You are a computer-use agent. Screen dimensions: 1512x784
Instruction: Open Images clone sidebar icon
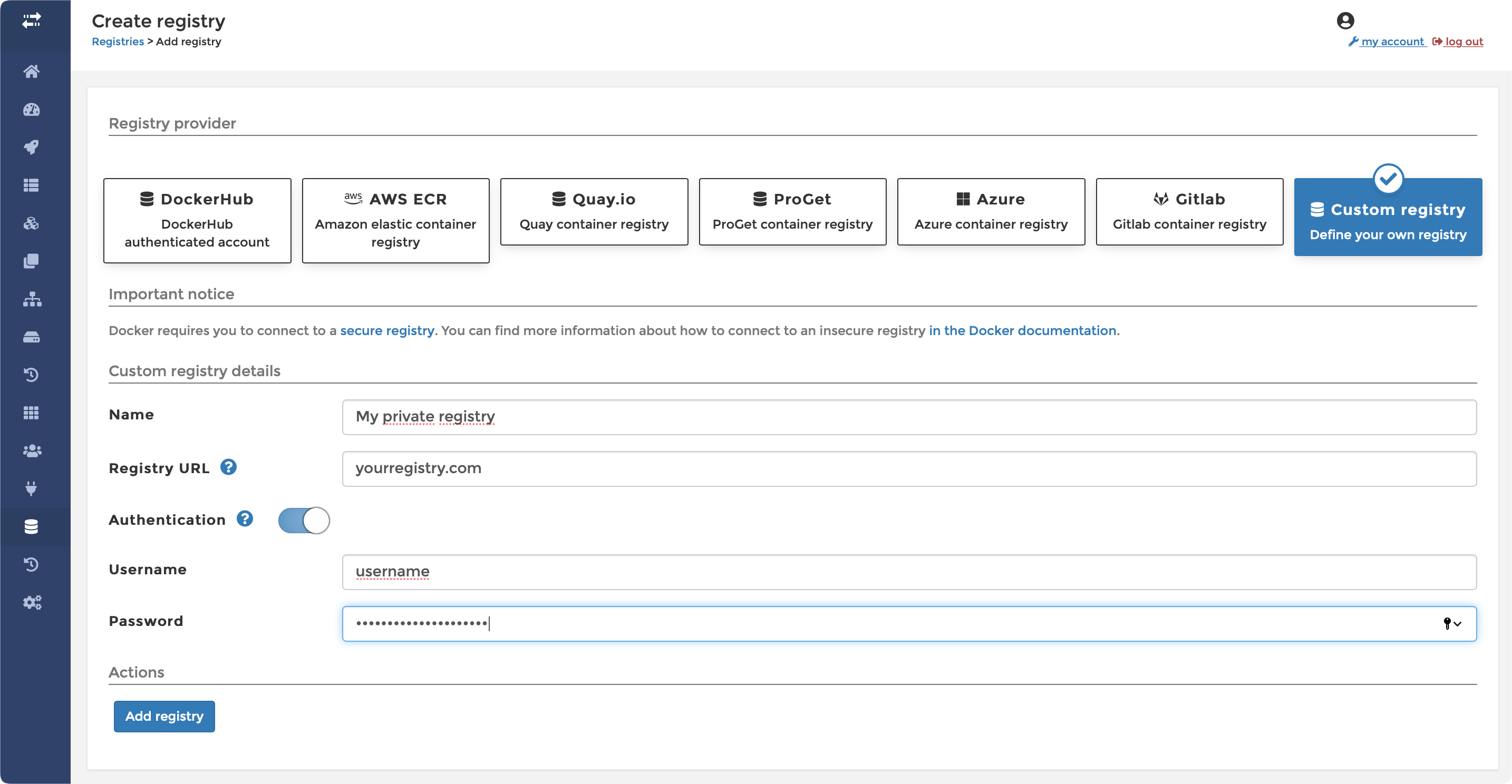click(32, 261)
